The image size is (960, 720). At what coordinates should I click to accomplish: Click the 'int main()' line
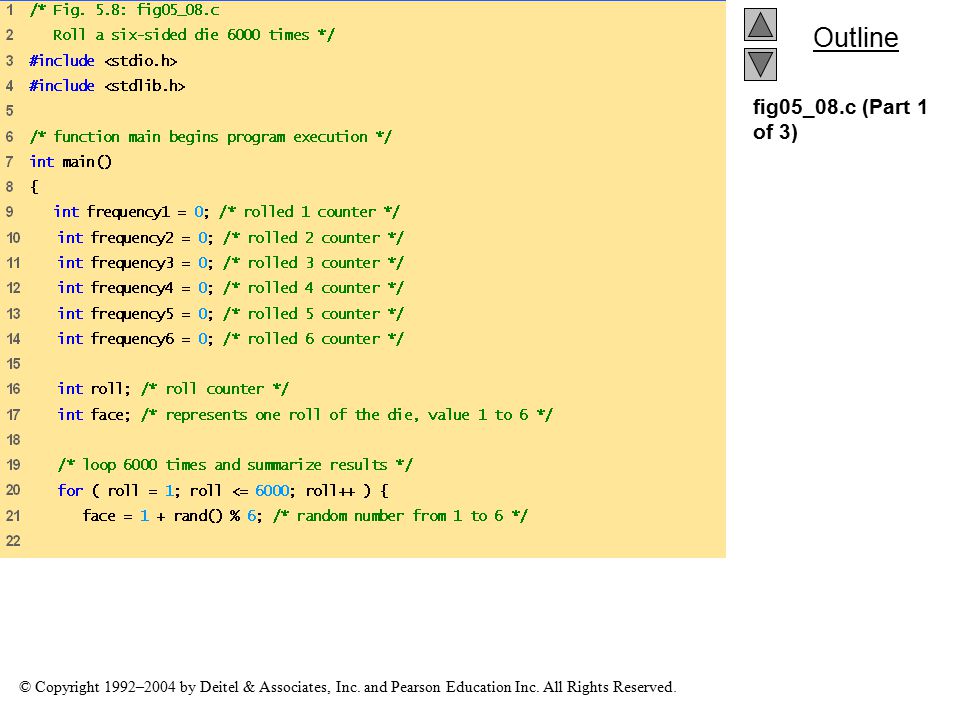click(70, 162)
